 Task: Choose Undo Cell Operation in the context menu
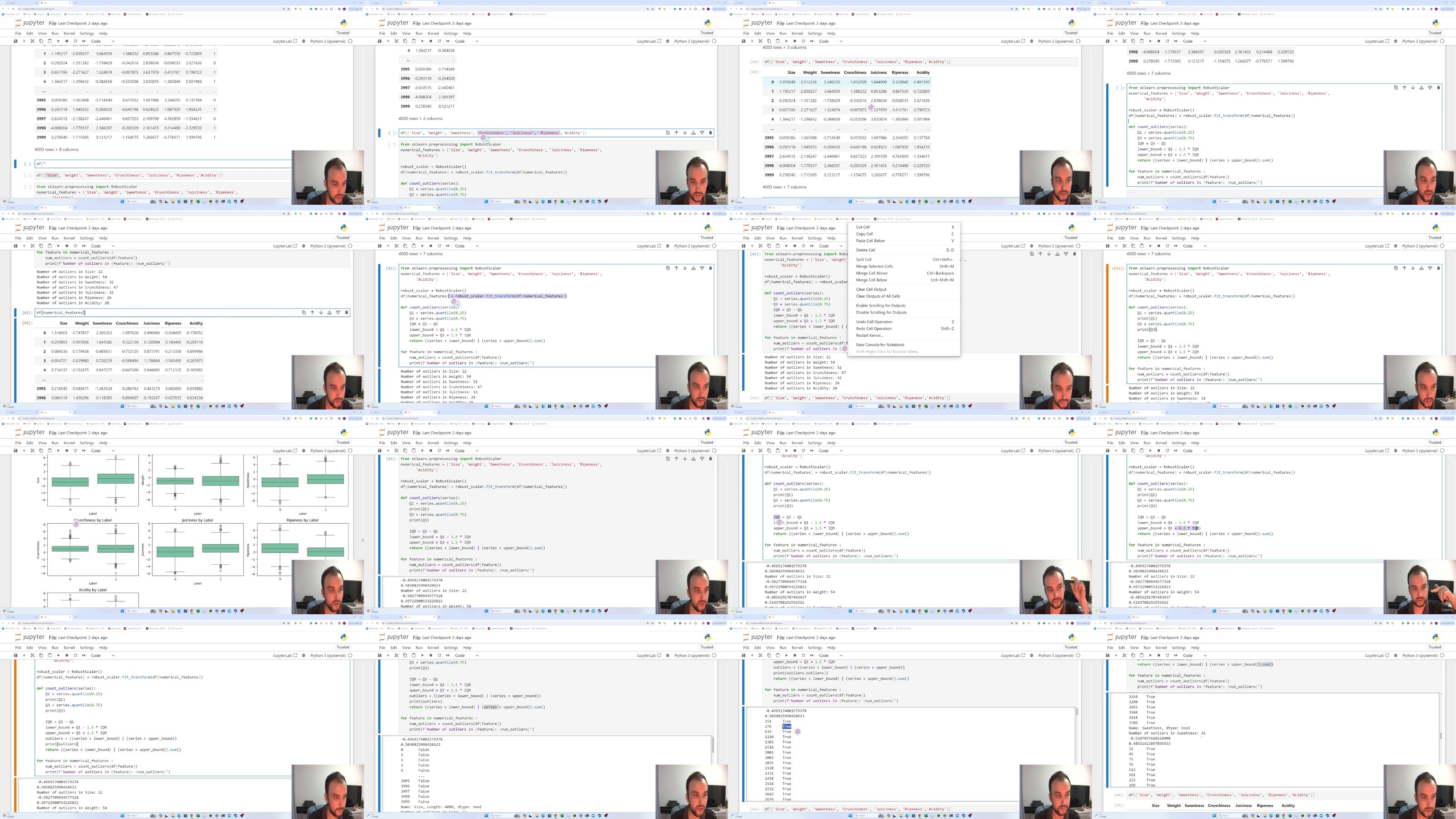[904, 322]
